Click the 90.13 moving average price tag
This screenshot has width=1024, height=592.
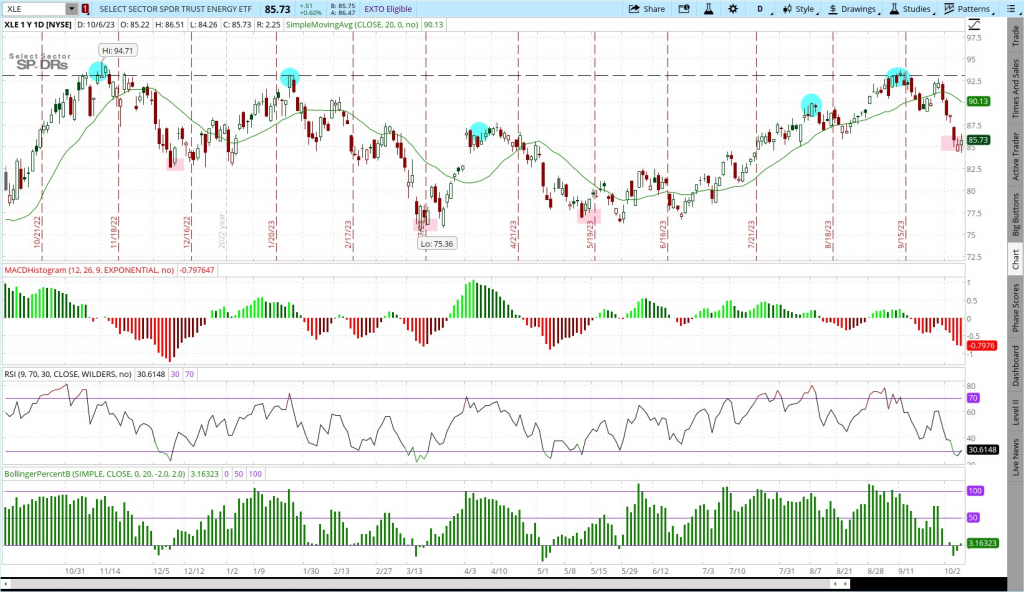point(978,101)
